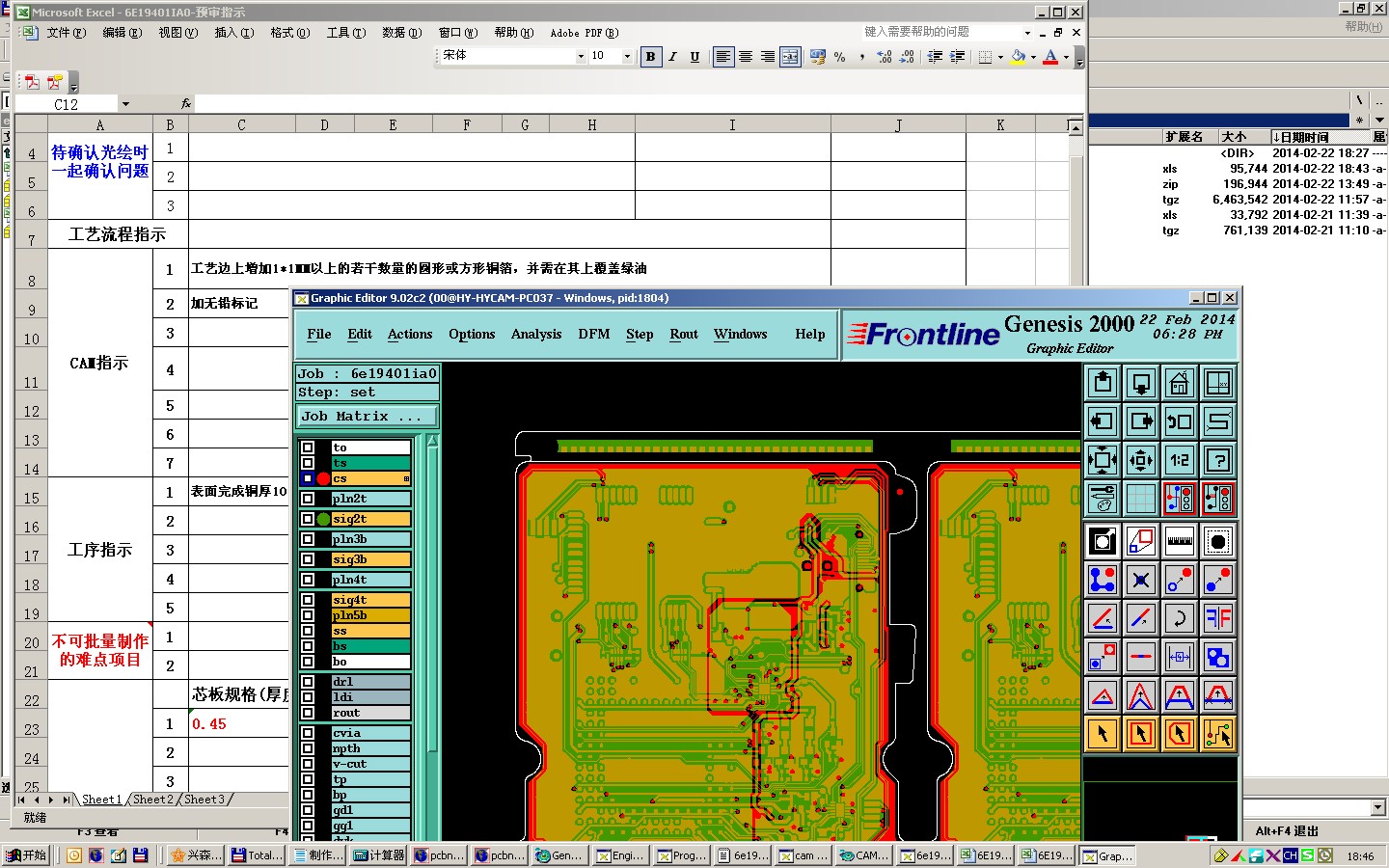
Task: Switch to Sheet2 tab in Excel
Action: coord(152,800)
